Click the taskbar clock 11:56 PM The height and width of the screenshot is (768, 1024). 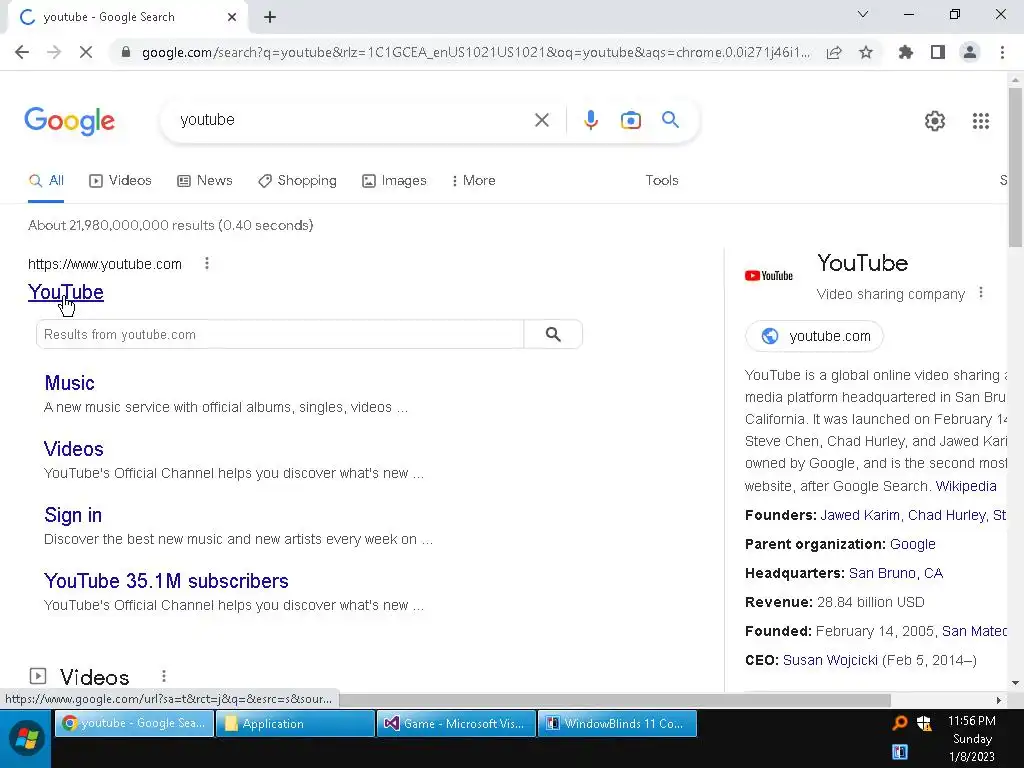tap(971, 721)
